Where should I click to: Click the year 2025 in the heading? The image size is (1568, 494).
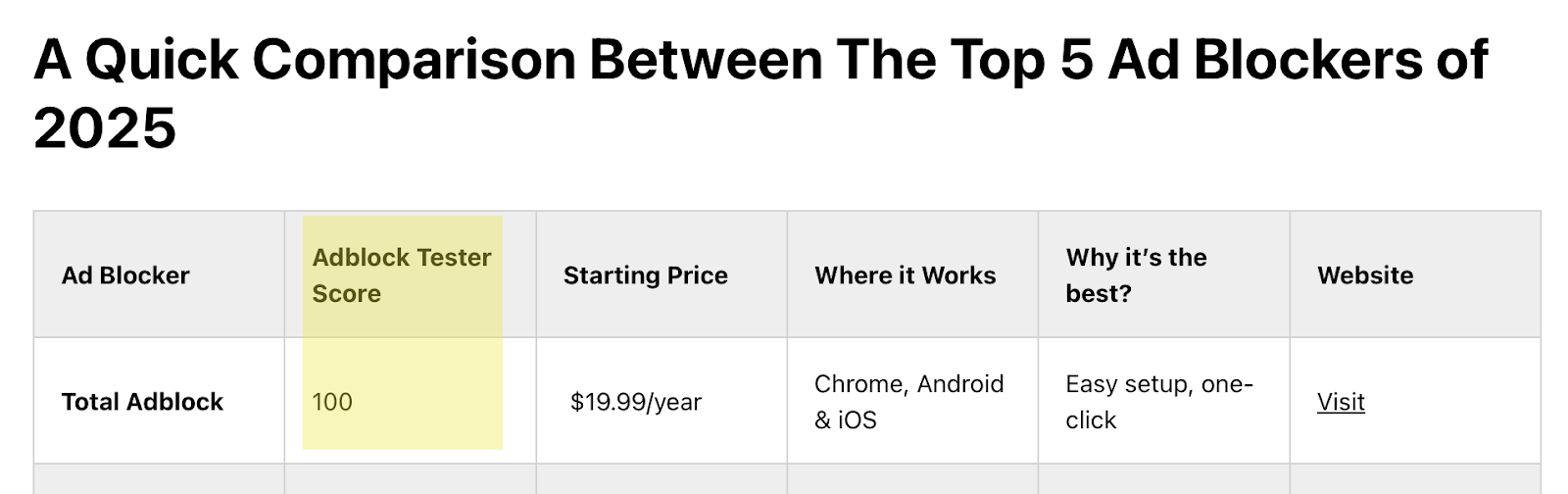coord(105,128)
